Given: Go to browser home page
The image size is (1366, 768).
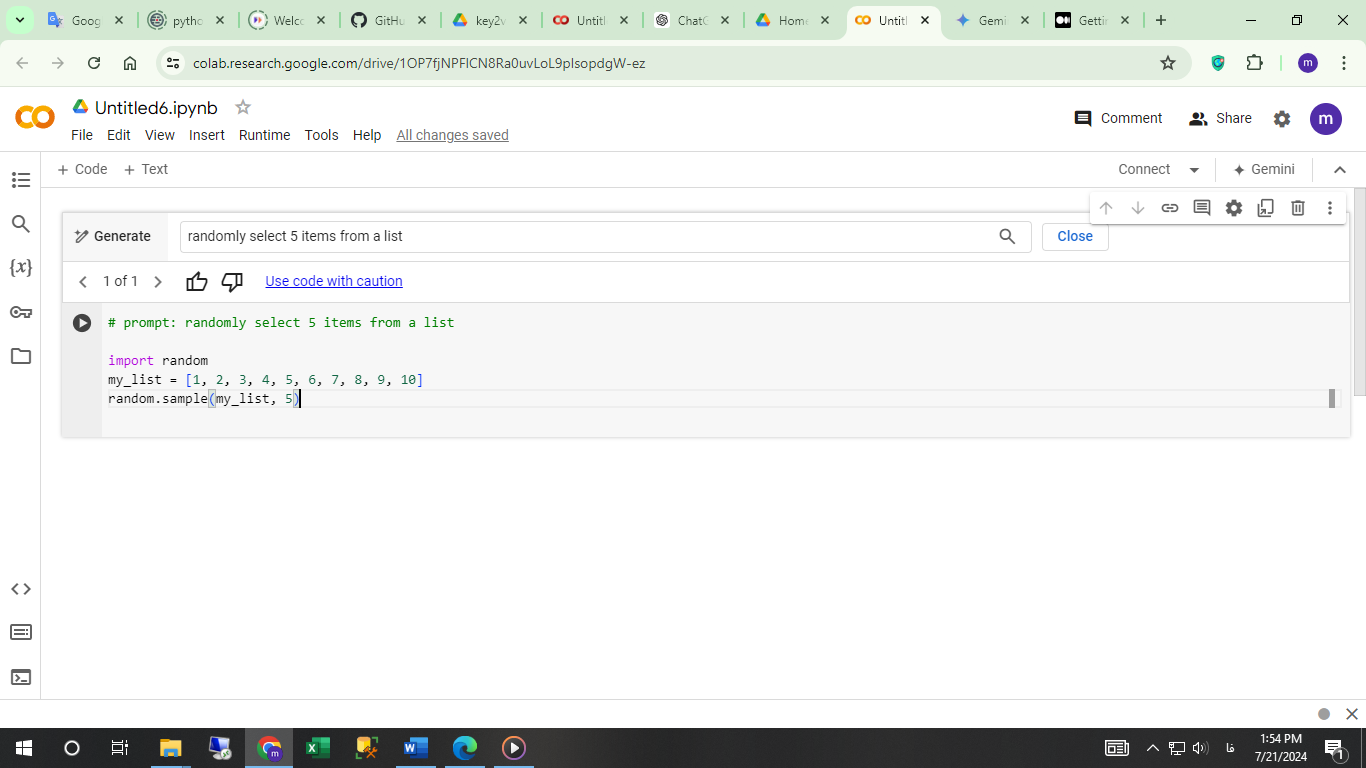Looking at the screenshot, I should tap(130, 63).
